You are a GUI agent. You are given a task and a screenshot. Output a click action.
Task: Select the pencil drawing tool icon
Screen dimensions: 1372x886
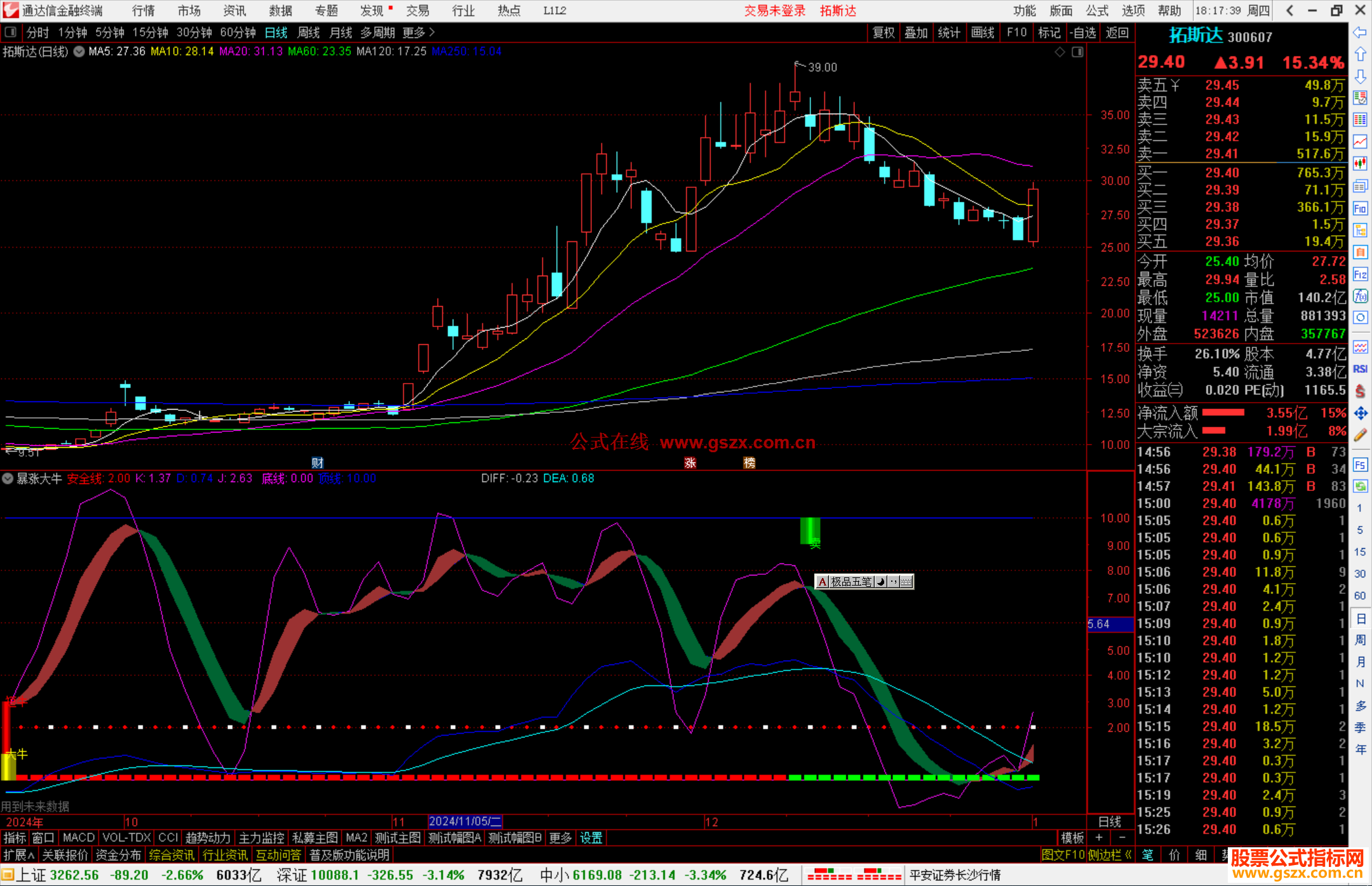pyautogui.click(x=1360, y=436)
